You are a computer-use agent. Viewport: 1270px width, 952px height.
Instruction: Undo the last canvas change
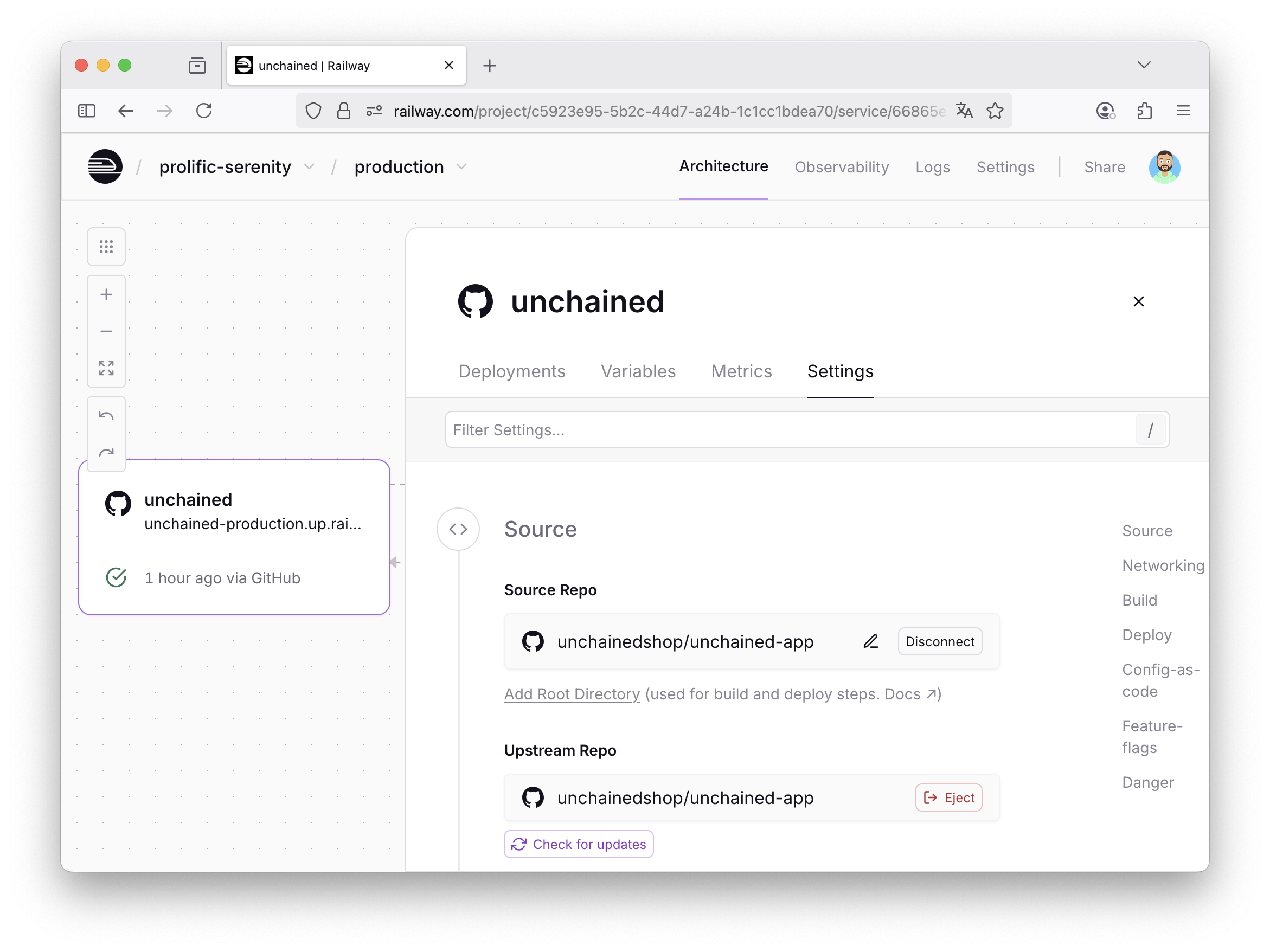tap(106, 416)
